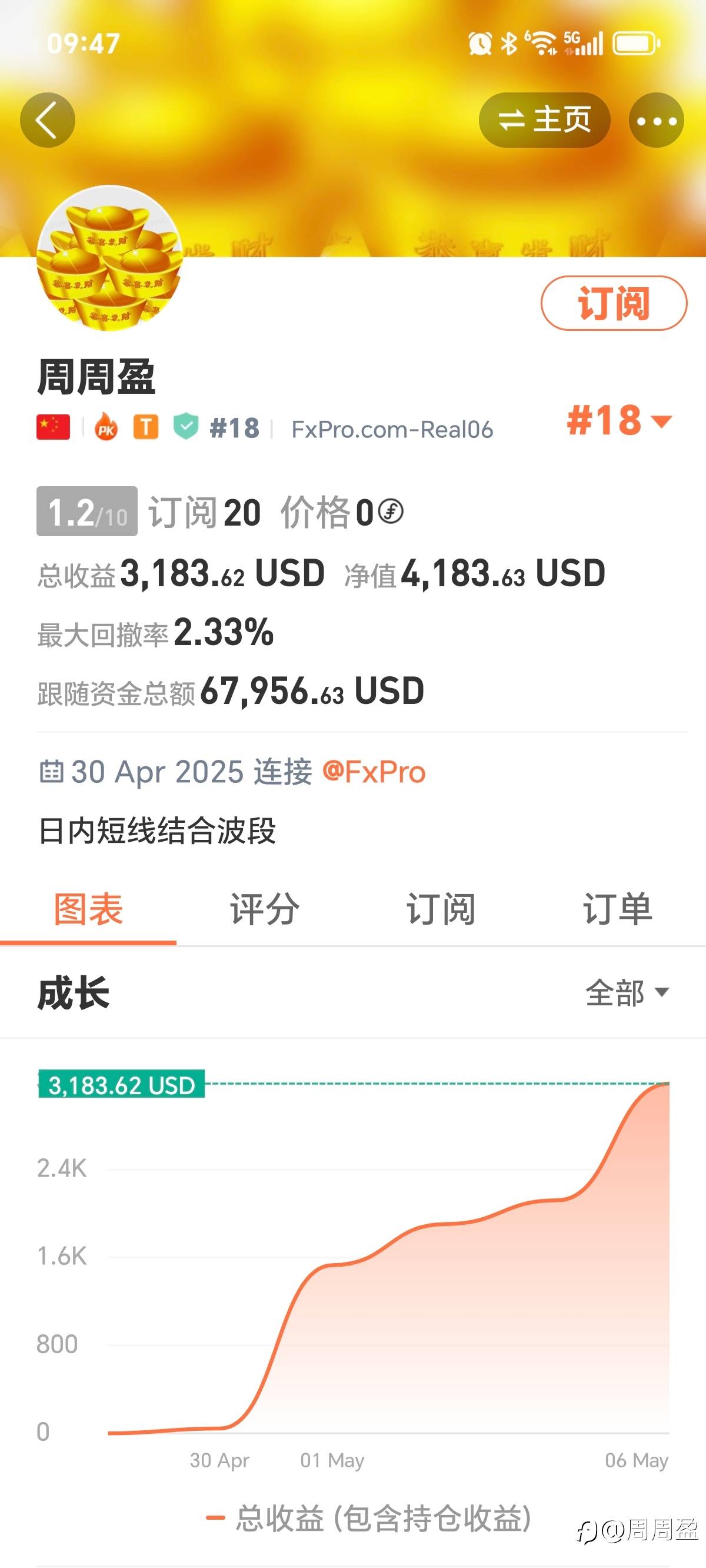Expand the orange #18 ranking dropdown
Screen dimensions: 706x1568
(x=618, y=421)
